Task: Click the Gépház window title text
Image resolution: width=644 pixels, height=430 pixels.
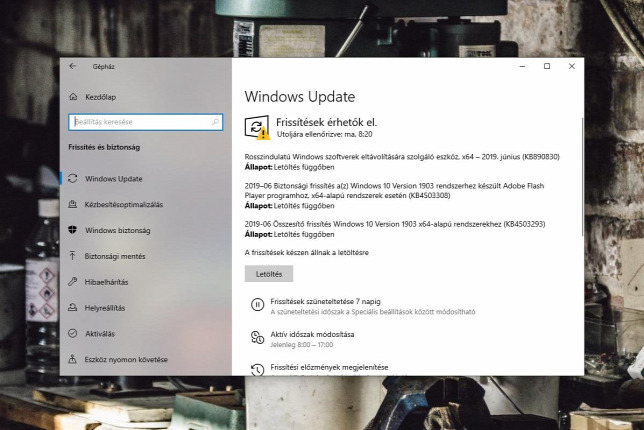Action: tap(104, 67)
